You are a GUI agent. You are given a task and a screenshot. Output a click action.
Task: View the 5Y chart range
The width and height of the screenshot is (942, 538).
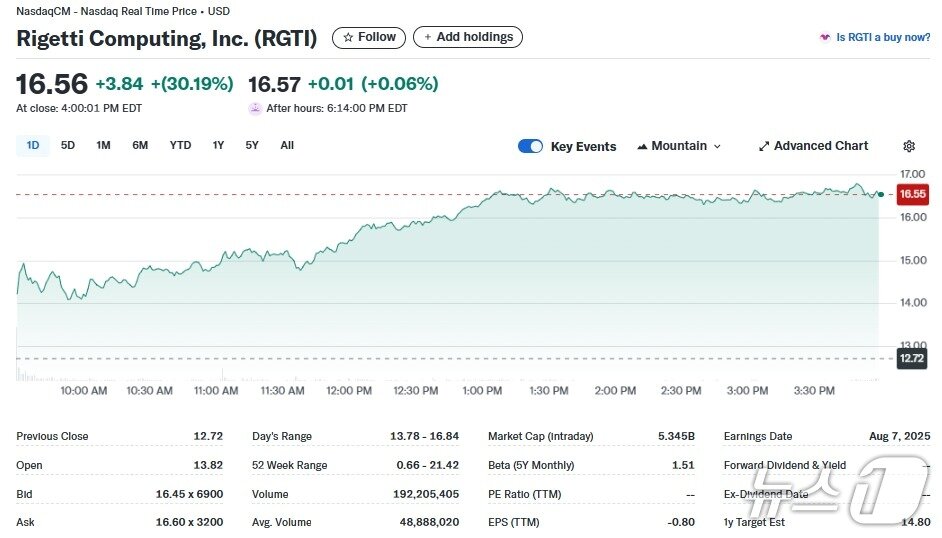click(x=252, y=146)
